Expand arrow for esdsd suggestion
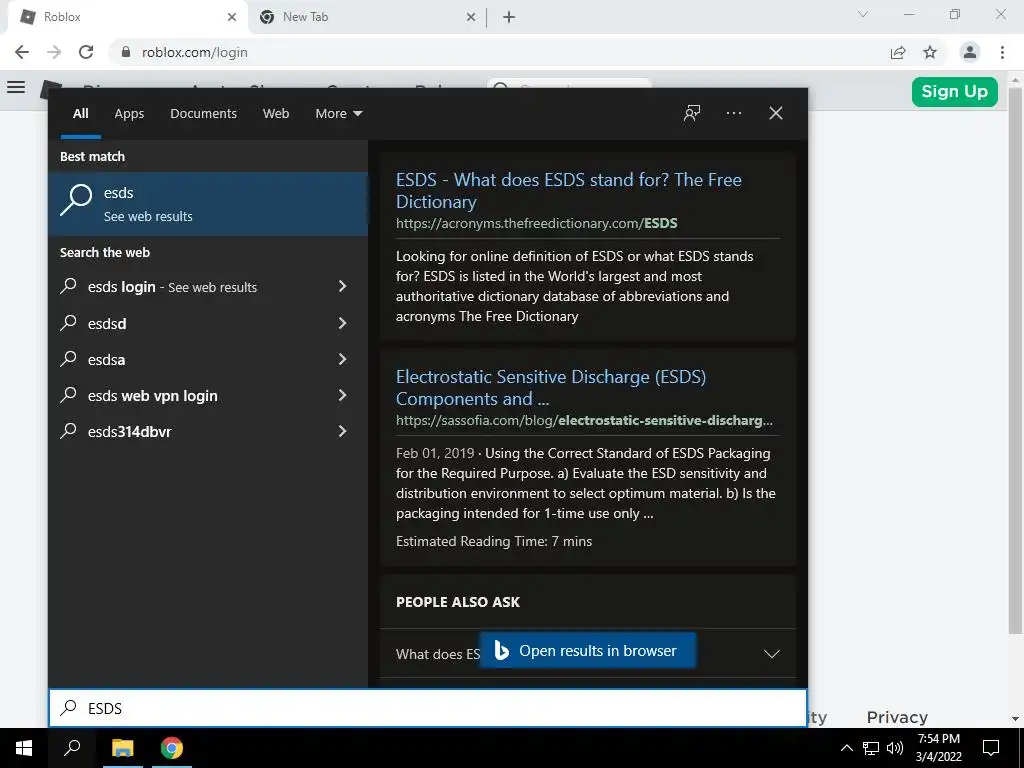 point(342,323)
